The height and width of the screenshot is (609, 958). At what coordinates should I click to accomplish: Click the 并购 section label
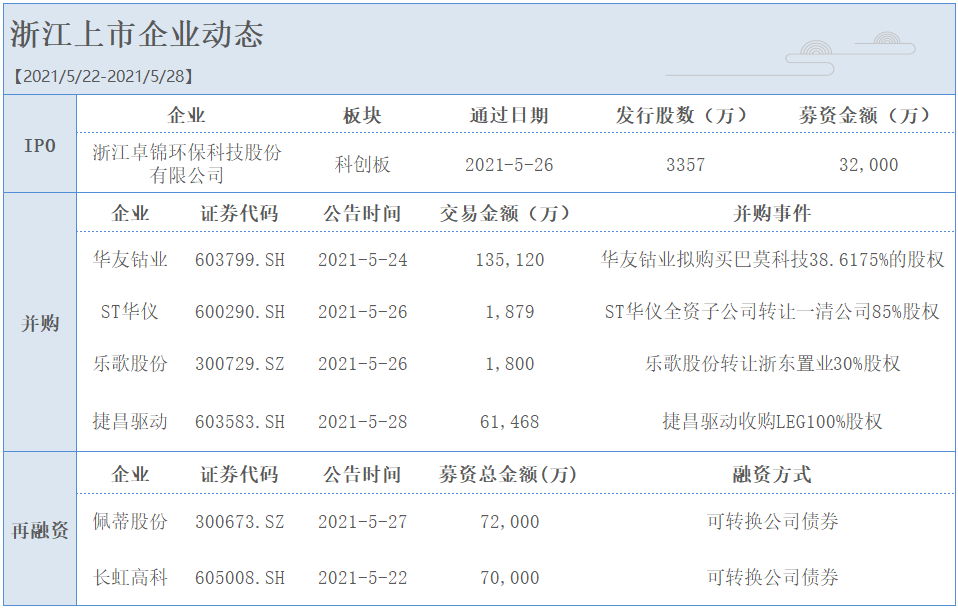(x=40, y=323)
